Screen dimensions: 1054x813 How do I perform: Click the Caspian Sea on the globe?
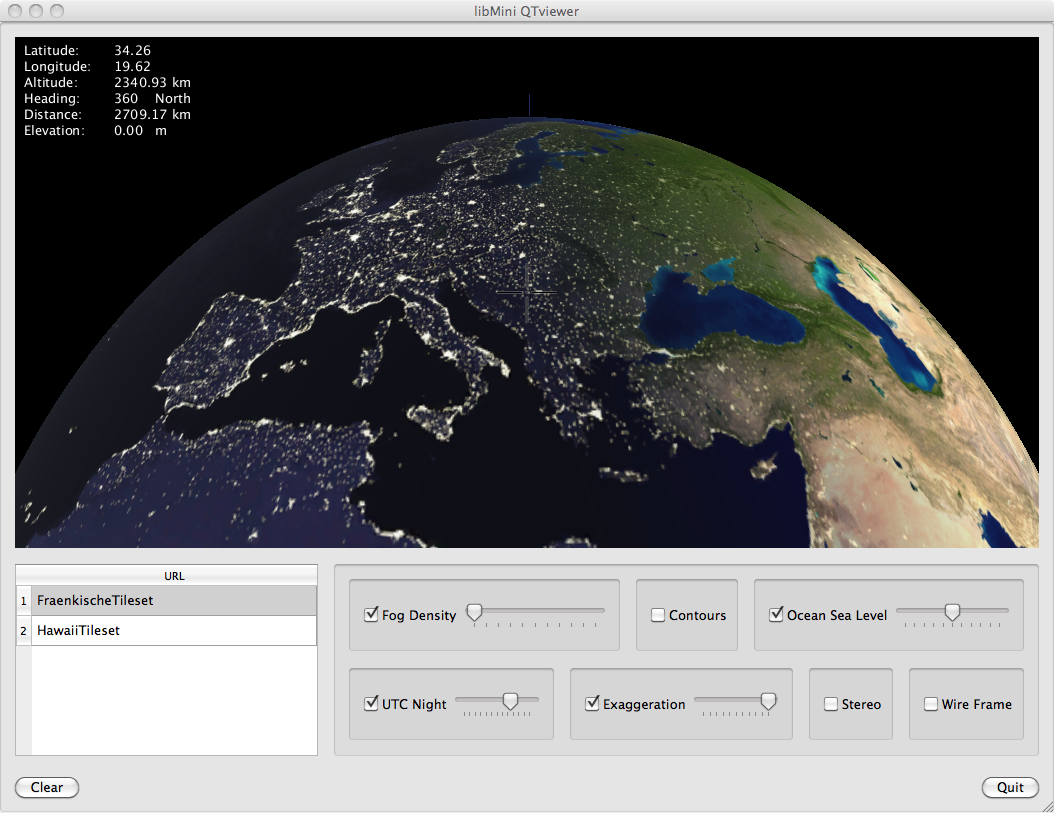[x=874, y=323]
